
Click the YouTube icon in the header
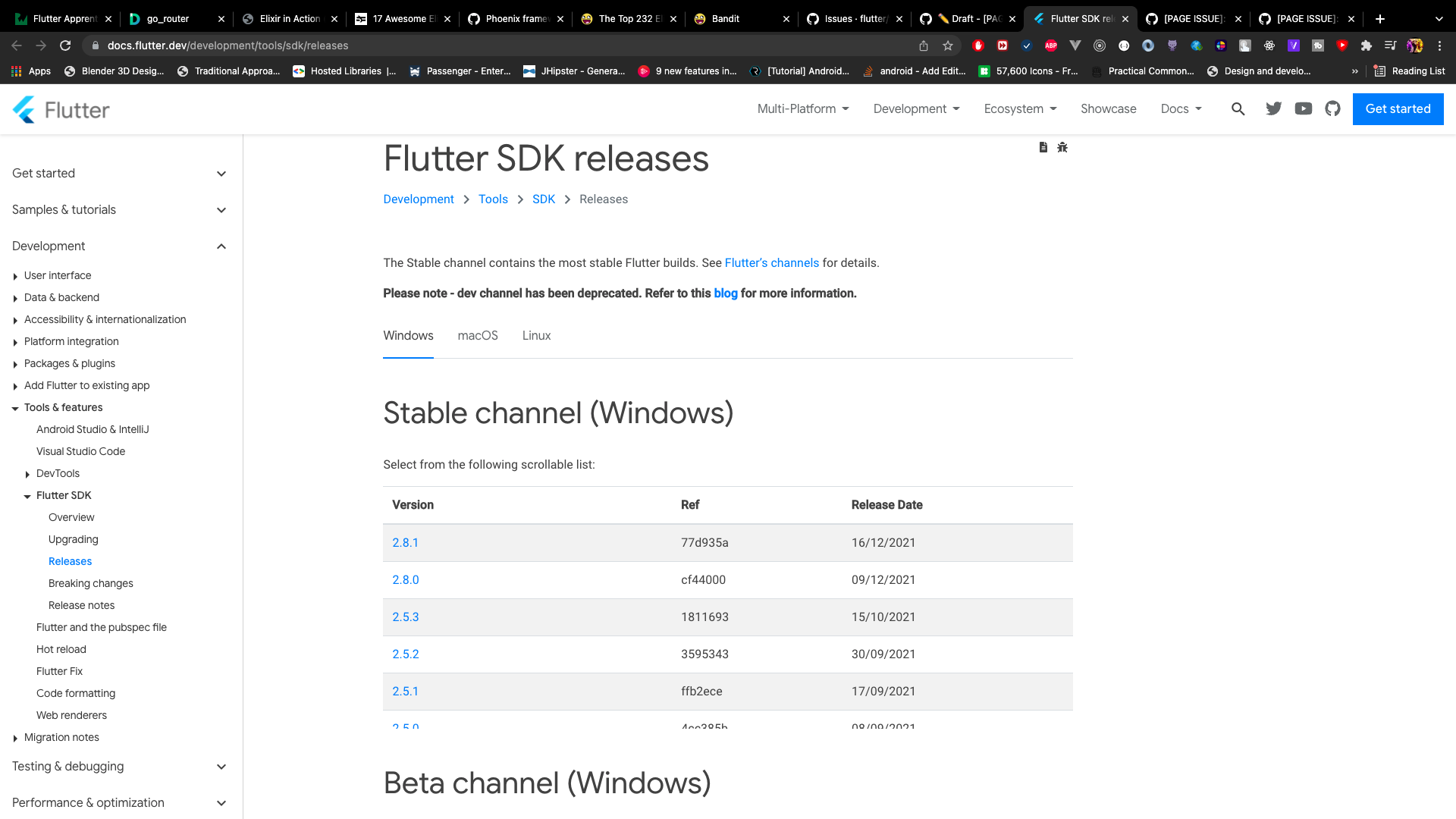pyautogui.click(x=1303, y=108)
